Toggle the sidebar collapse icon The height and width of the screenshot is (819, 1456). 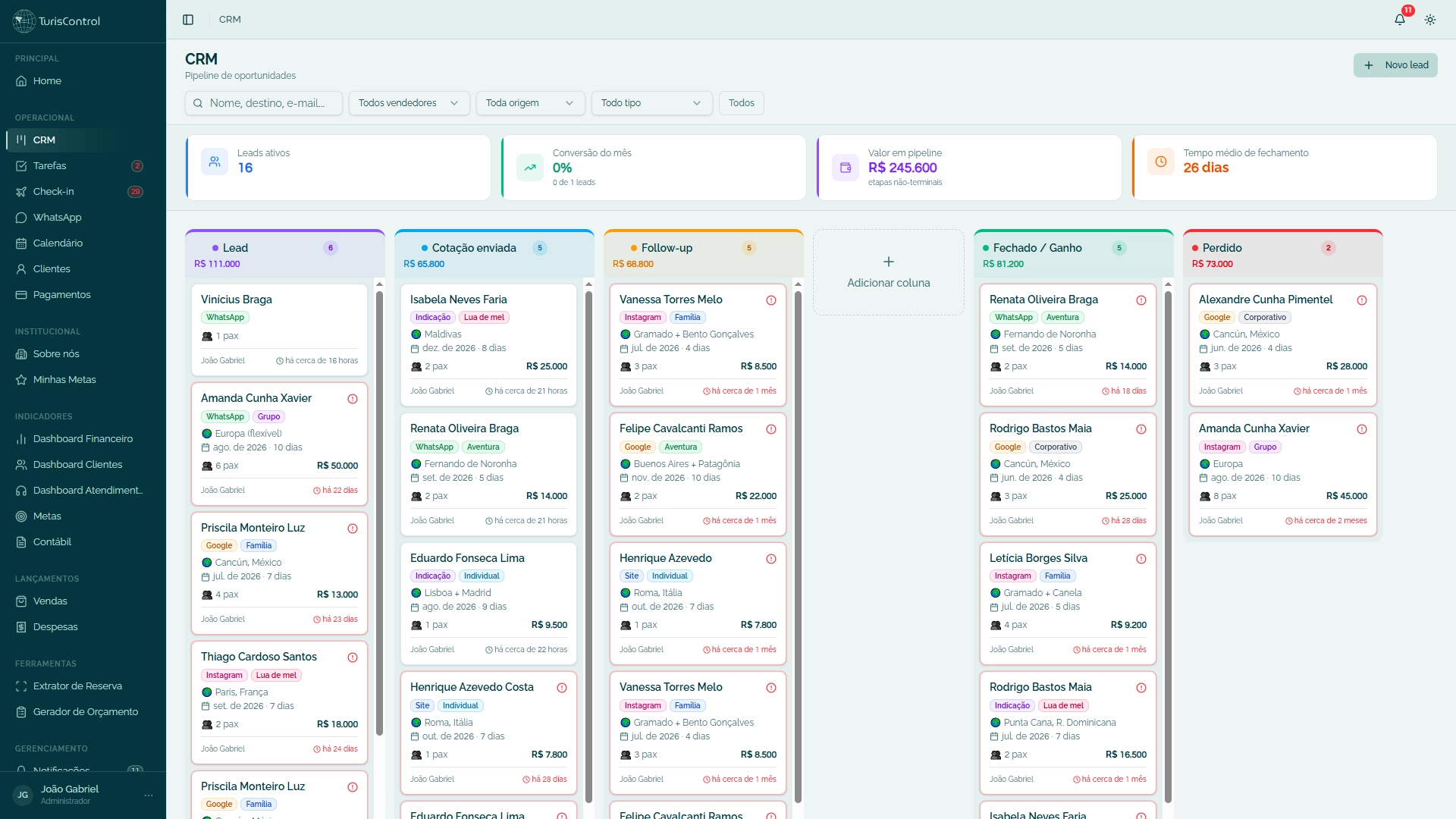tap(188, 20)
